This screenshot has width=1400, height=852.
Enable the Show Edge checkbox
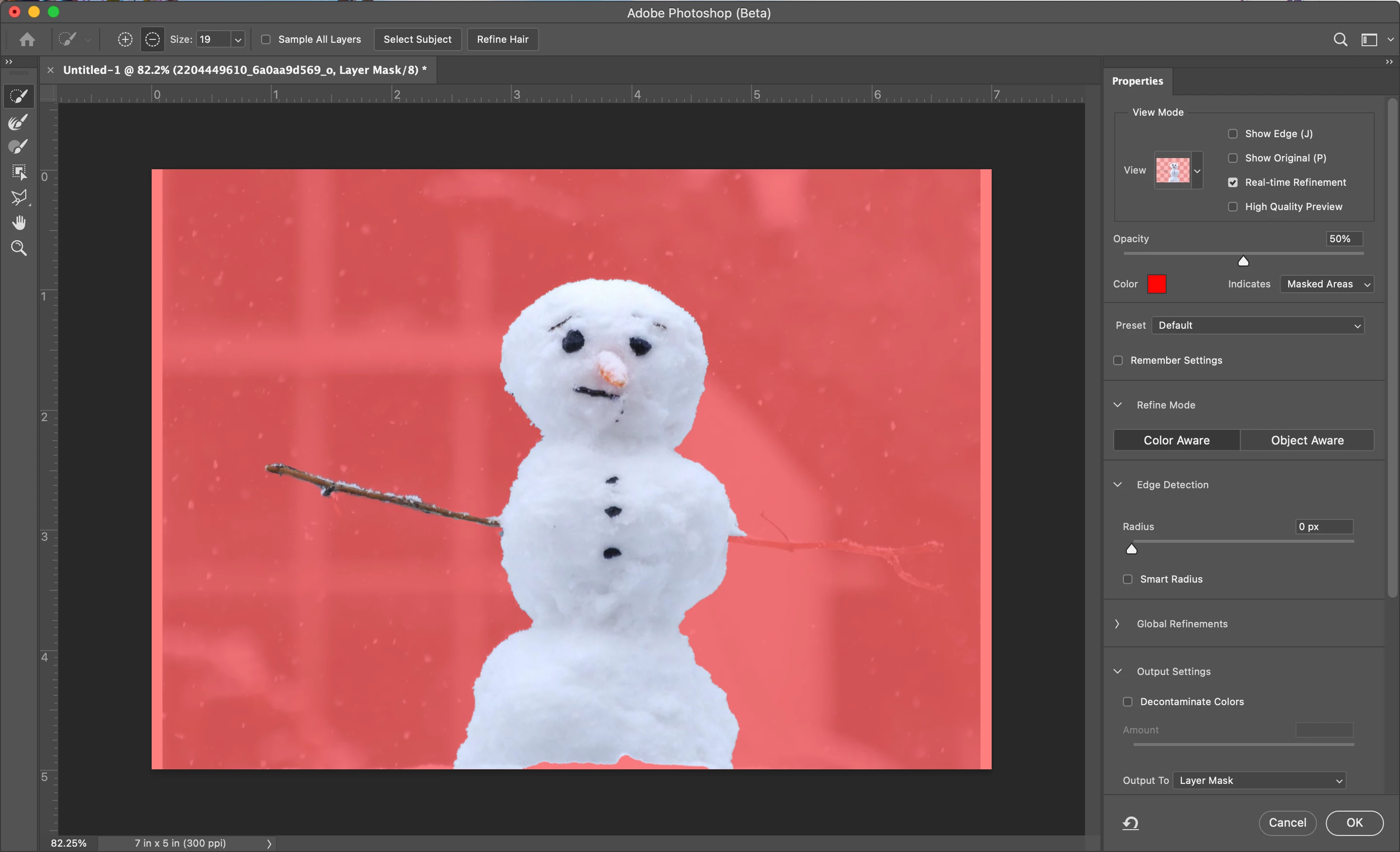(x=1232, y=134)
